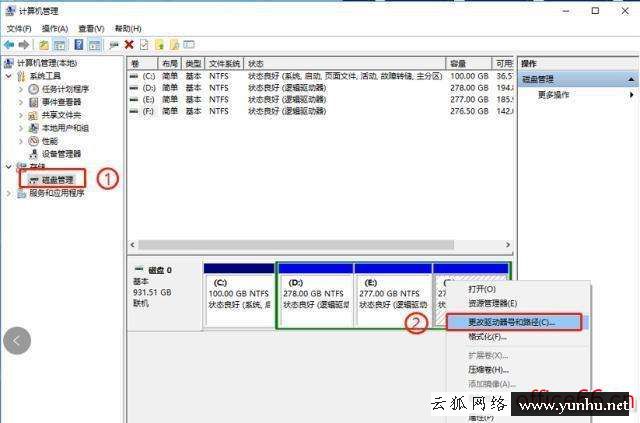Select 磁盘管理 under storage
Viewport: 640px width, 423px height.
click(x=58, y=180)
